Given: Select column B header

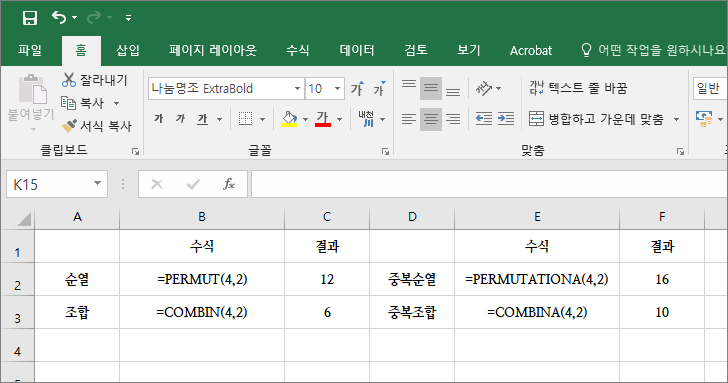Looking at the screenshot, I should 202,217.
